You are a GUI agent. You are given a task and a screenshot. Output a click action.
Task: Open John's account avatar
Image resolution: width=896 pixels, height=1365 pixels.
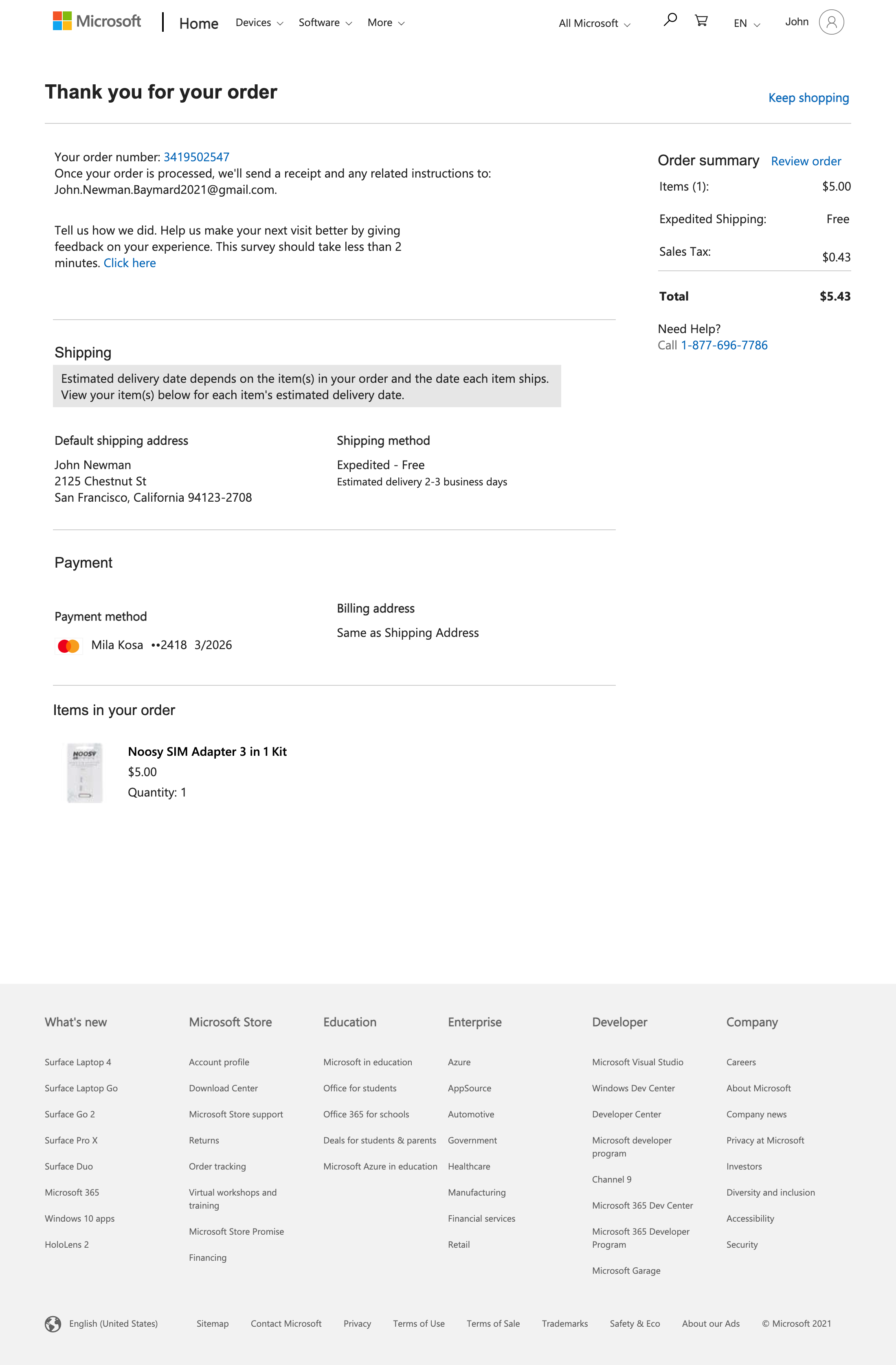[x=831, y=22]
